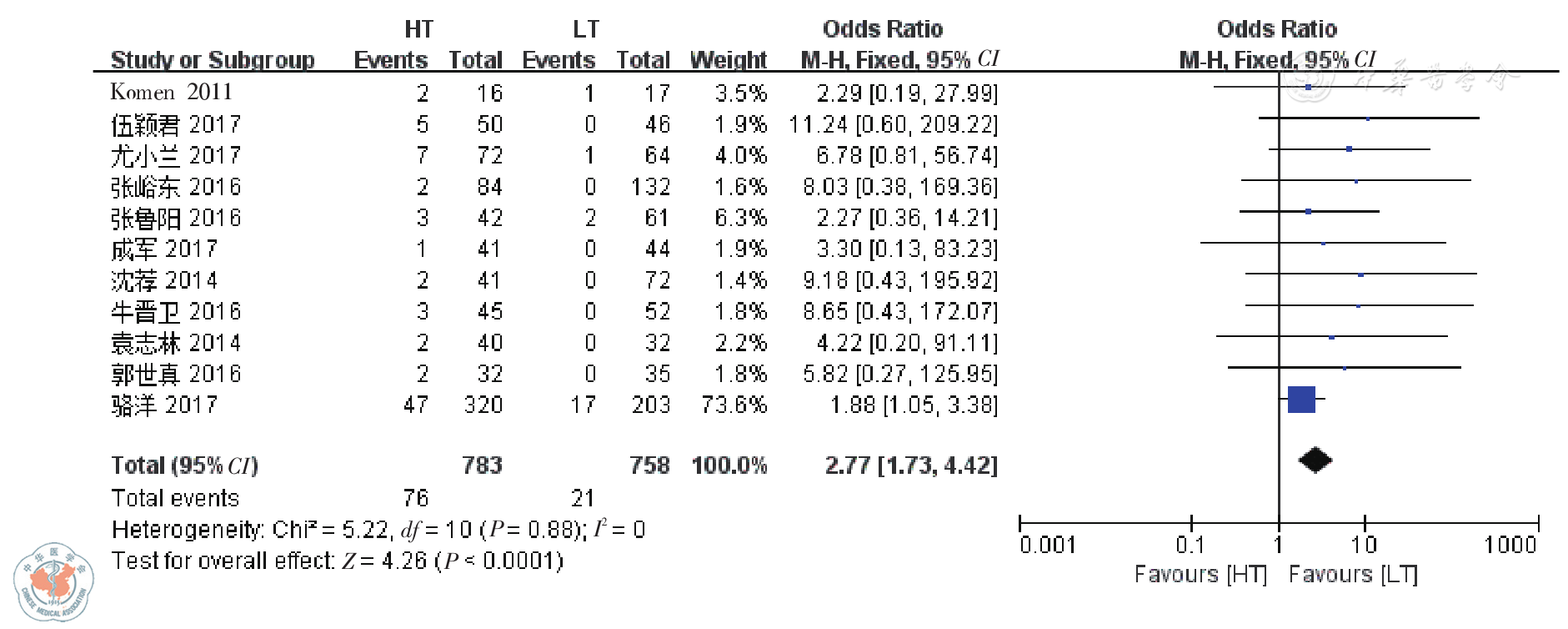The height and width of the screenshot is (629, 1568).
Task: Click the Favours [HT] axis label
Action: click(x=1200, y=574)
